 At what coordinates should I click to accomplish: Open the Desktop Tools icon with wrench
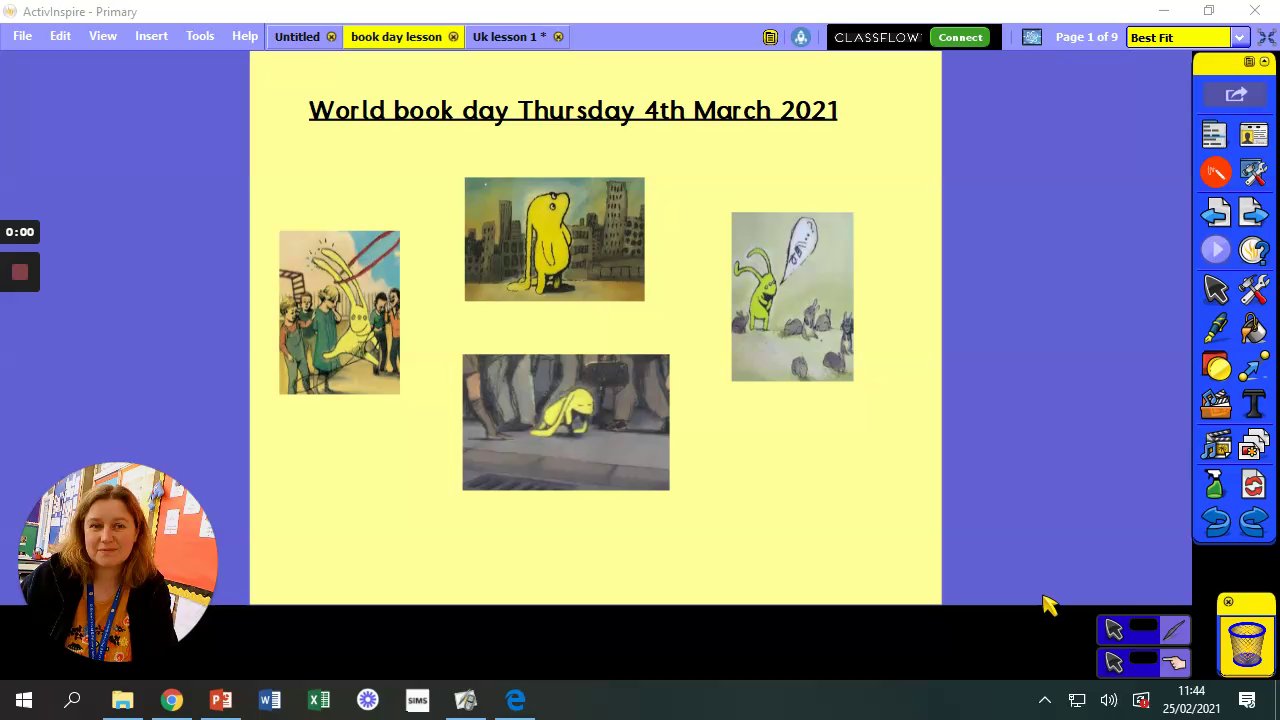point(1253,173)
